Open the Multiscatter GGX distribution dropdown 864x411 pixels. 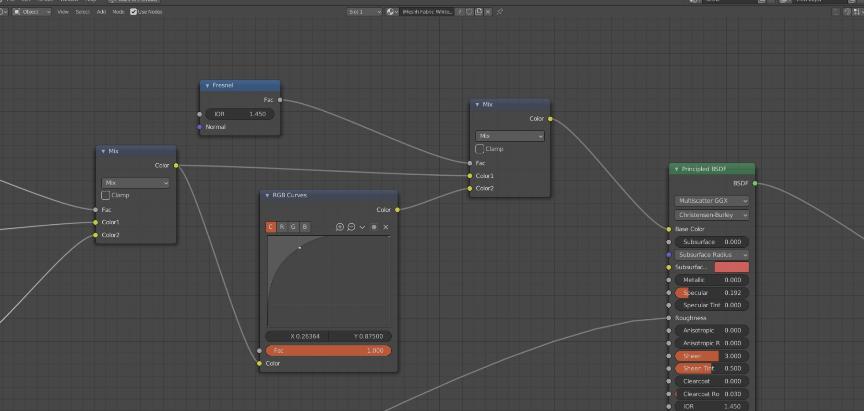[x=712, y=201]
